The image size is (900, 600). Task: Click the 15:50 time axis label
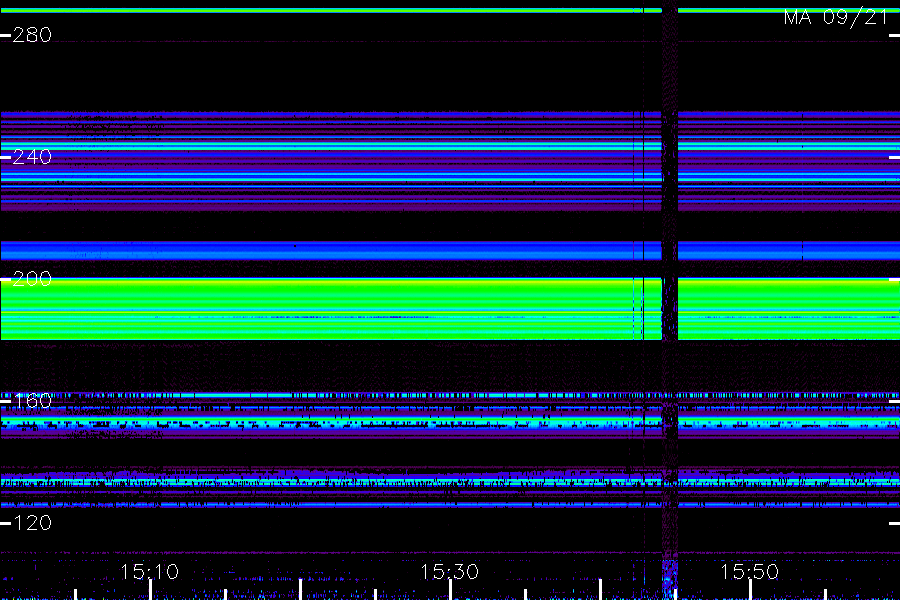coord(749,572)
